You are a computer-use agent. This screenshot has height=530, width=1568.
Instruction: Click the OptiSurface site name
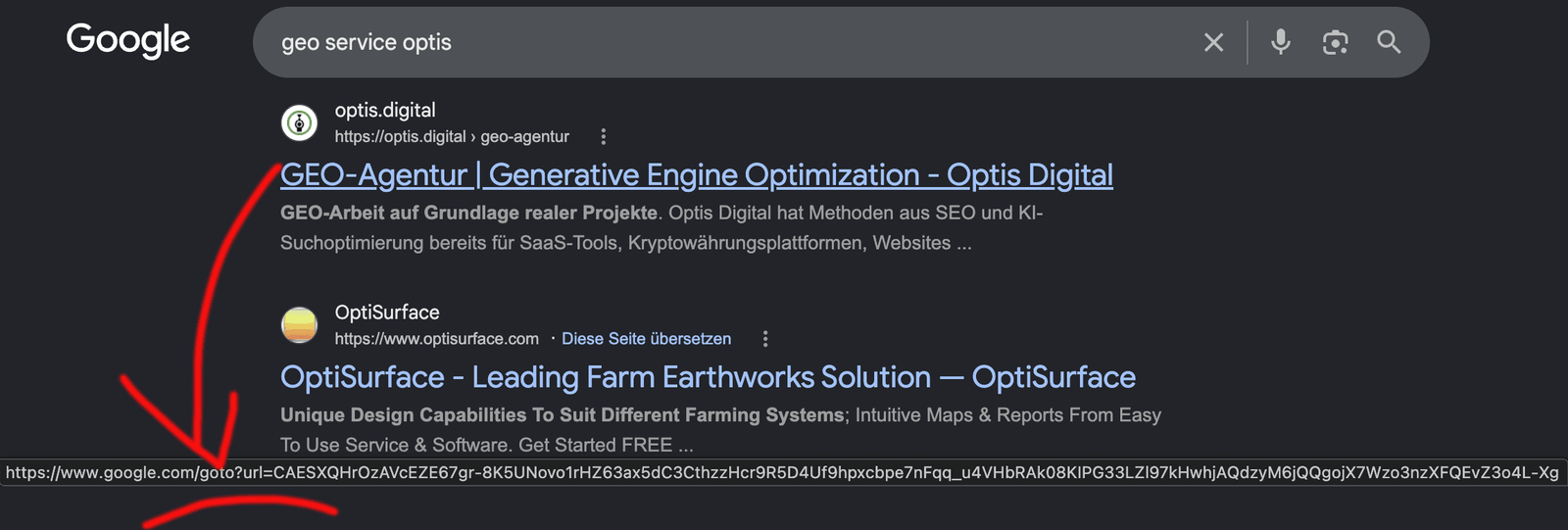[387, 312]
